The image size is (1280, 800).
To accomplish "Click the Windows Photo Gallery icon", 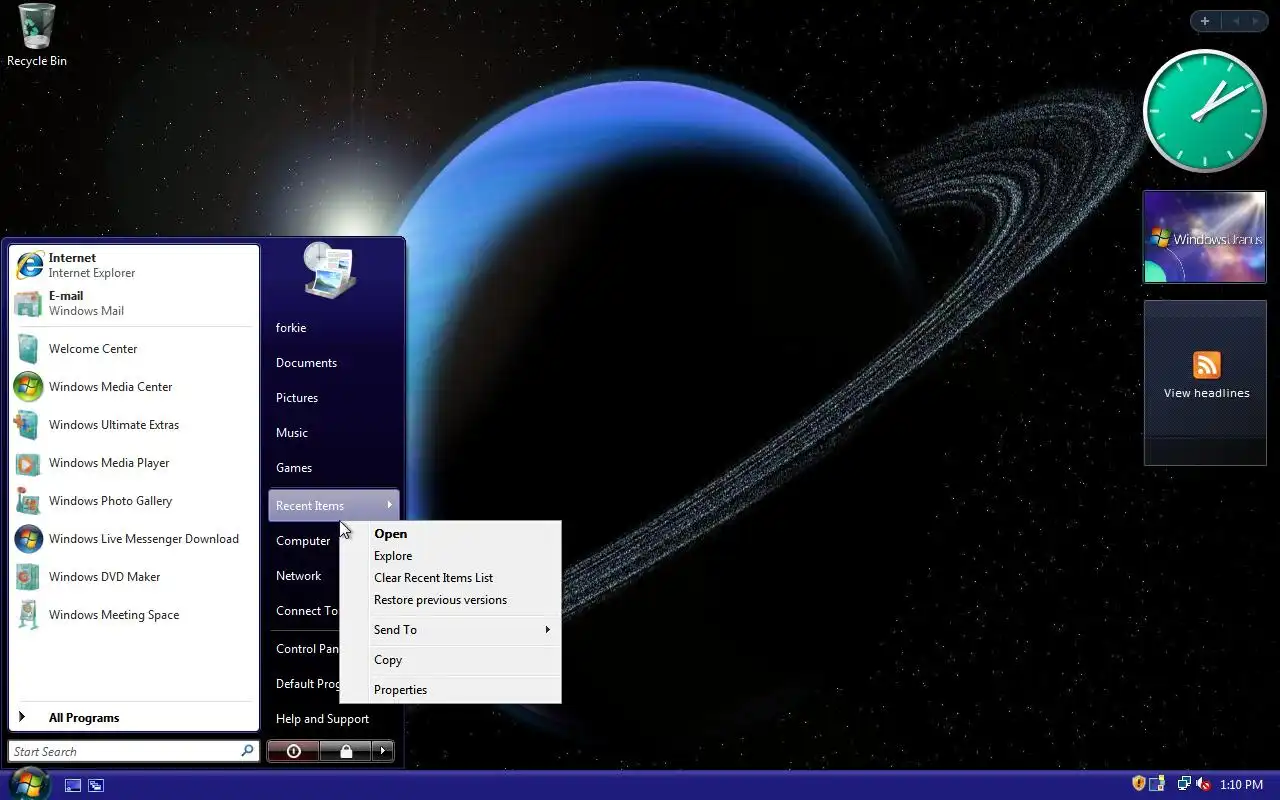I will pyautogui.click(x=28, y=501).
